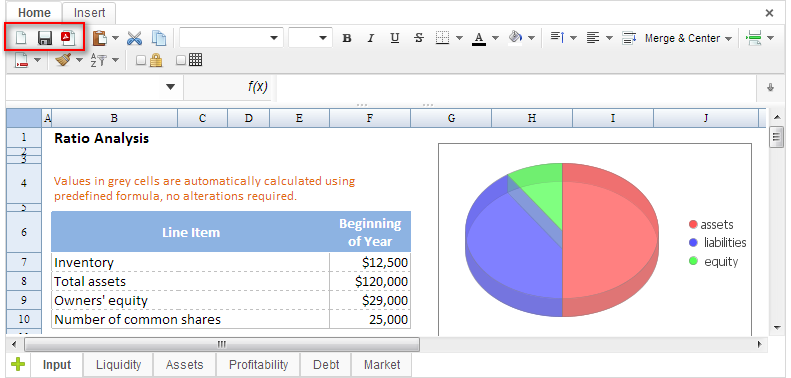Export the spreadsheet to PDF
Viewport: 791px width, 378px height.
[x=68, y=38]
